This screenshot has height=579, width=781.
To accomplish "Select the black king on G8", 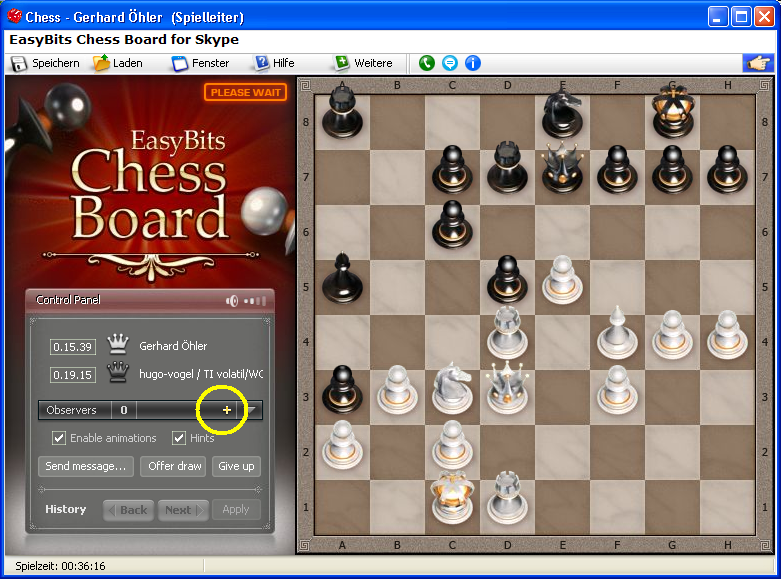I will [x=672, y=112].
